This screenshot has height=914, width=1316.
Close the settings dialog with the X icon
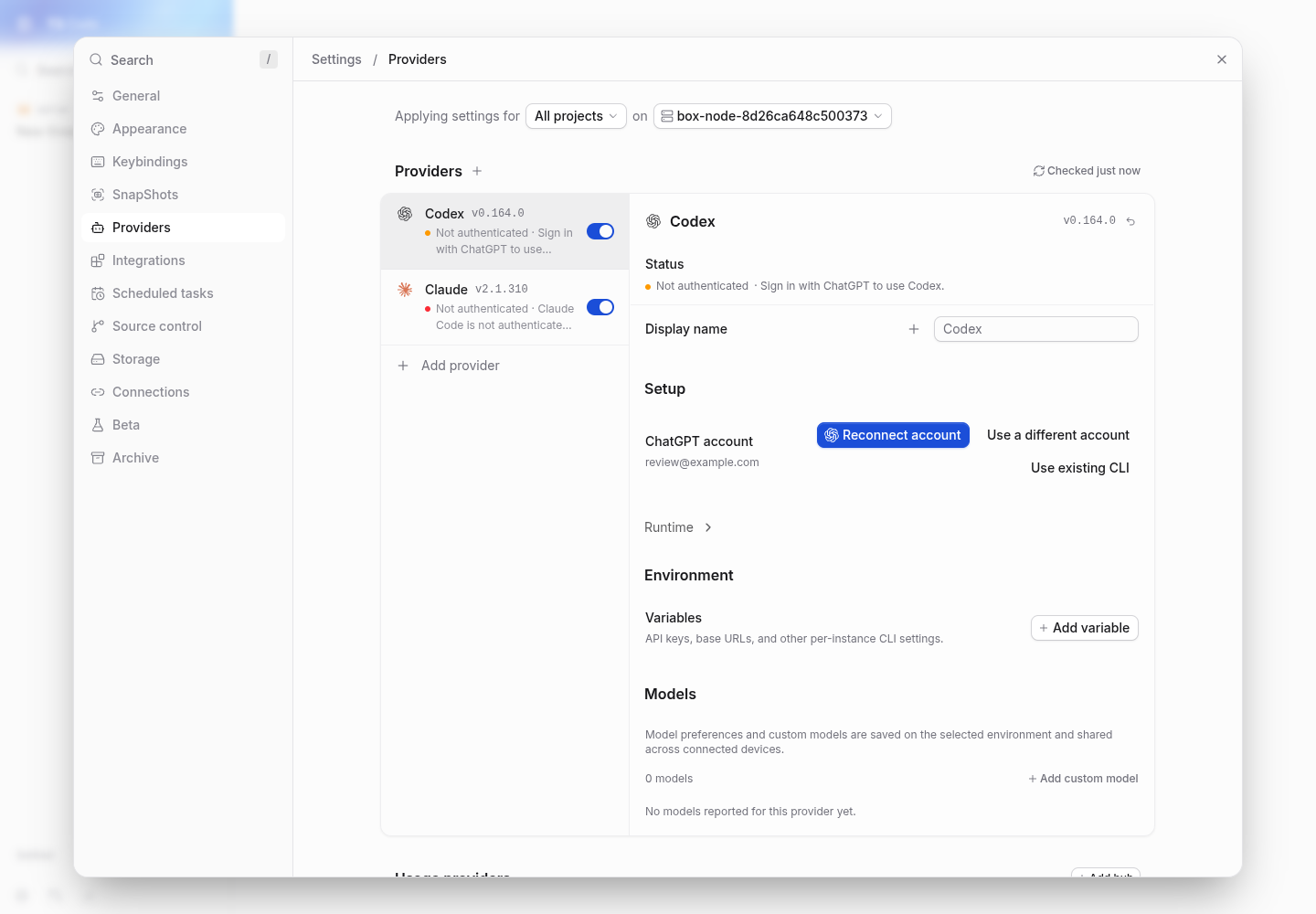click(x=1222, y=59)
